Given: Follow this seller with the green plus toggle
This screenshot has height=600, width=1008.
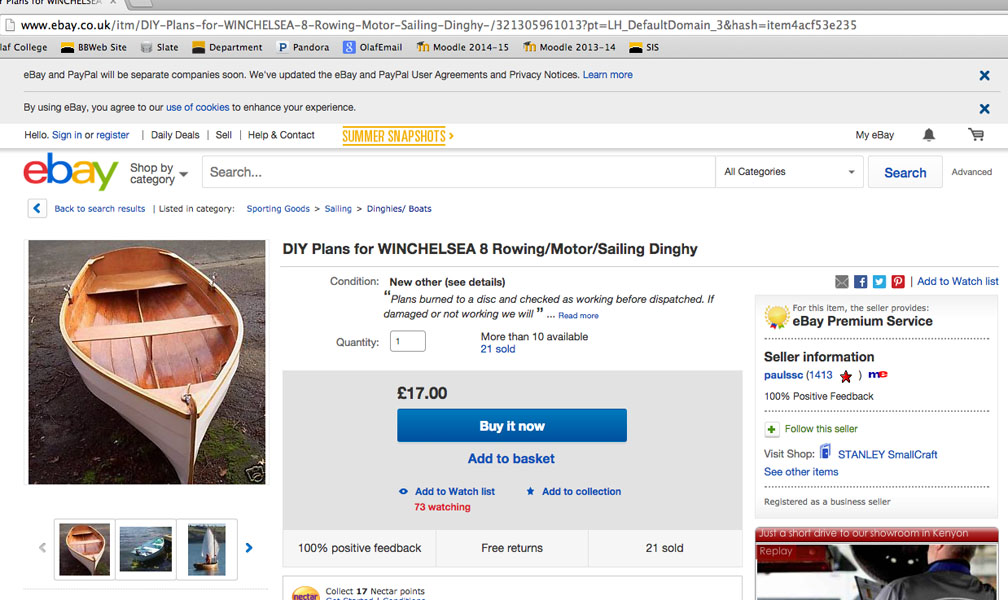Looking at the screenshot, I should pyautogui.click(x=771, y=428).
